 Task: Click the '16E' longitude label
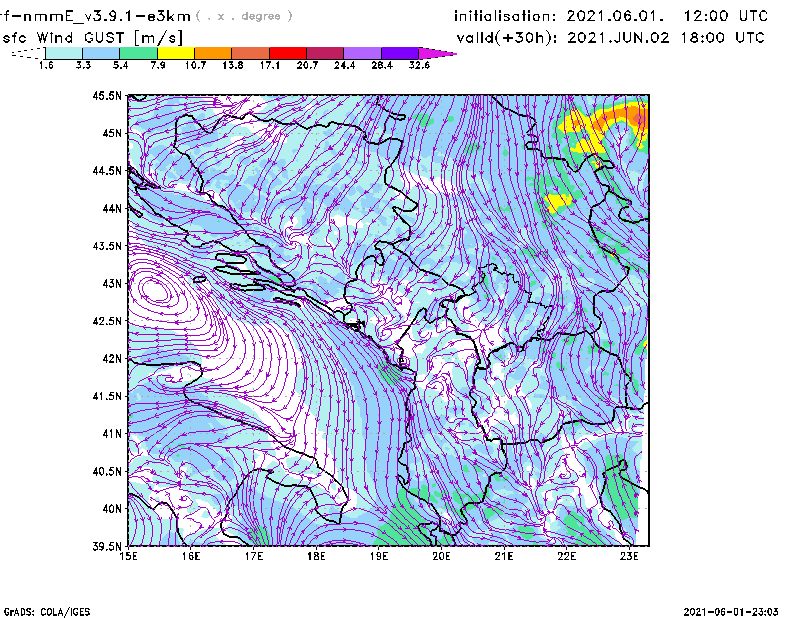pos(191,556)
